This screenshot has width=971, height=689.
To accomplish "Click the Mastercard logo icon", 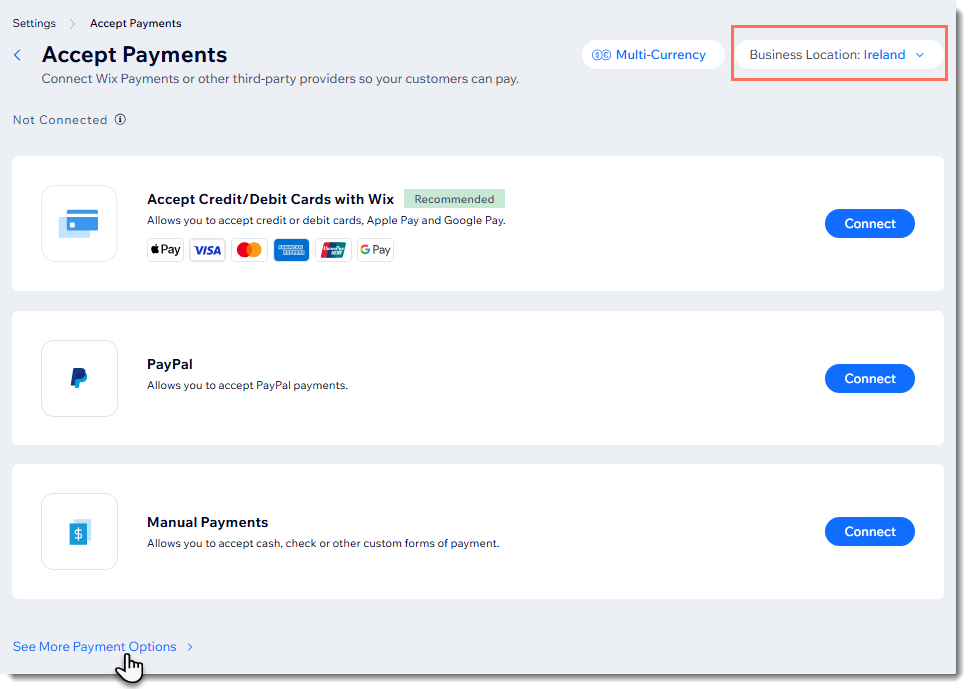I will point(249,250).
